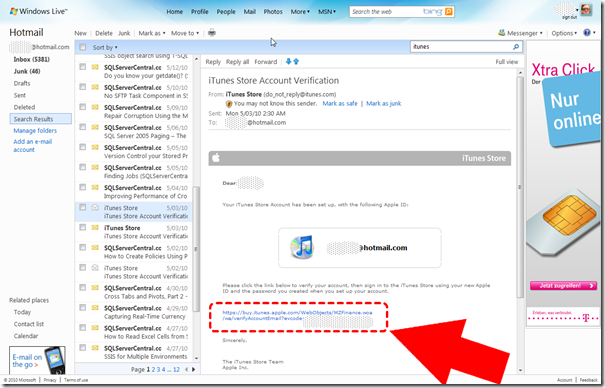Click opened envelope icon of selected iTunes mail
605x388 pixels.
click(x=95, y=207)
